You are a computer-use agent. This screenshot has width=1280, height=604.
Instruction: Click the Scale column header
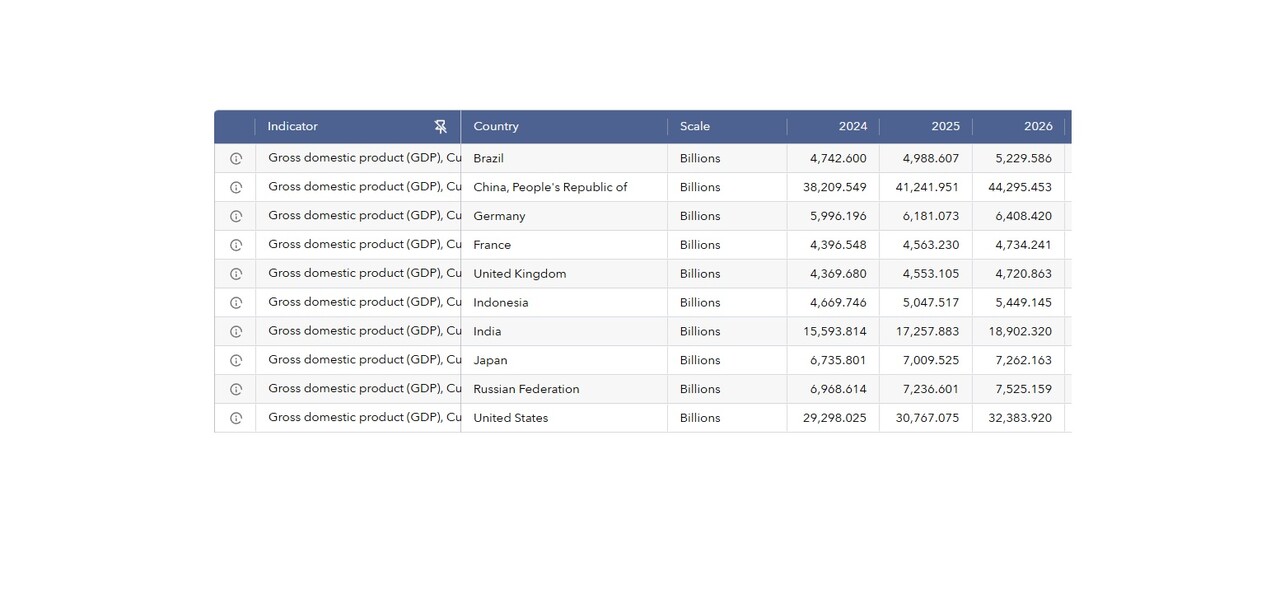695,127
